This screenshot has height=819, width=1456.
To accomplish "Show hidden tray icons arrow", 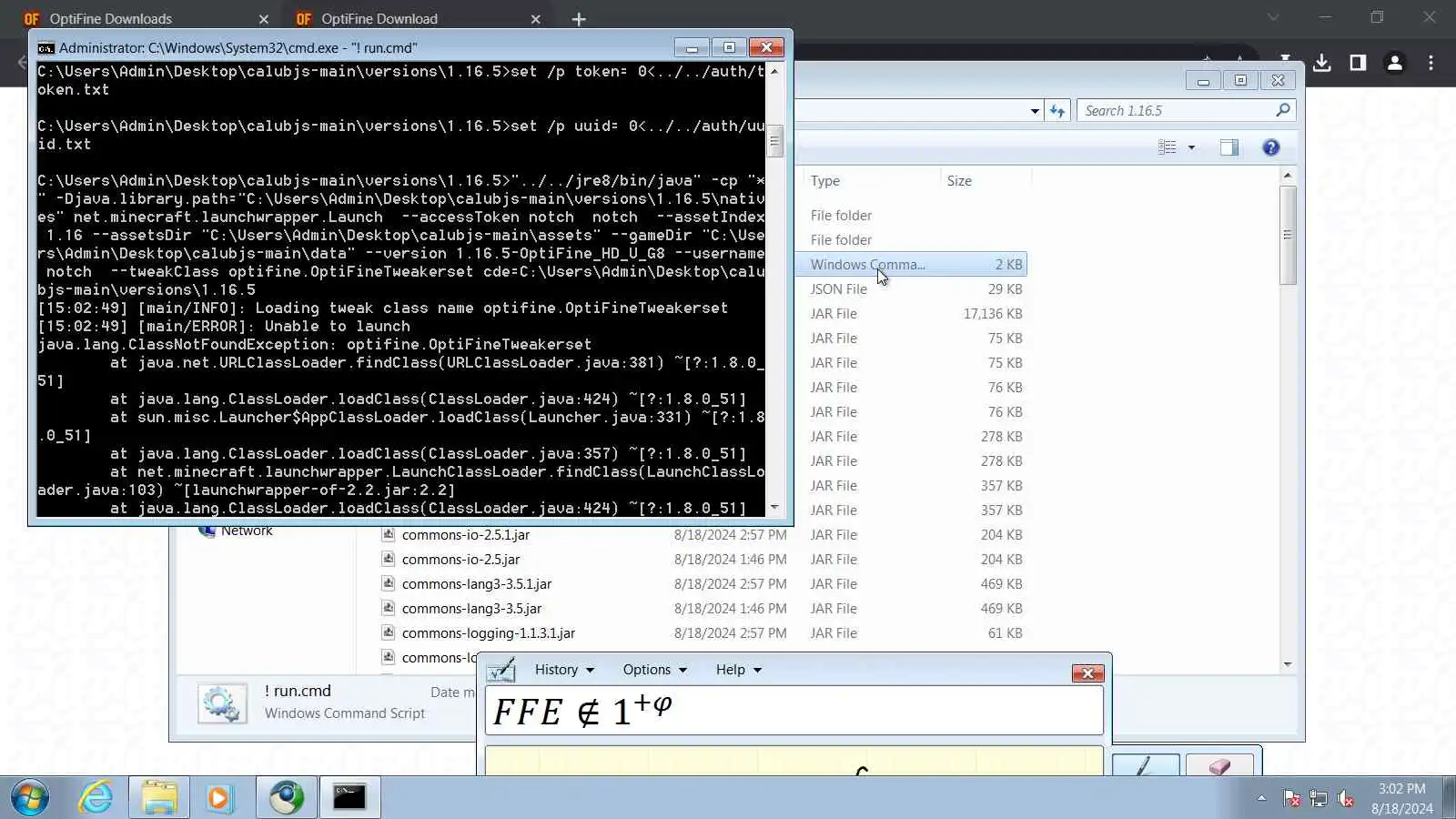I will 1261,798.
